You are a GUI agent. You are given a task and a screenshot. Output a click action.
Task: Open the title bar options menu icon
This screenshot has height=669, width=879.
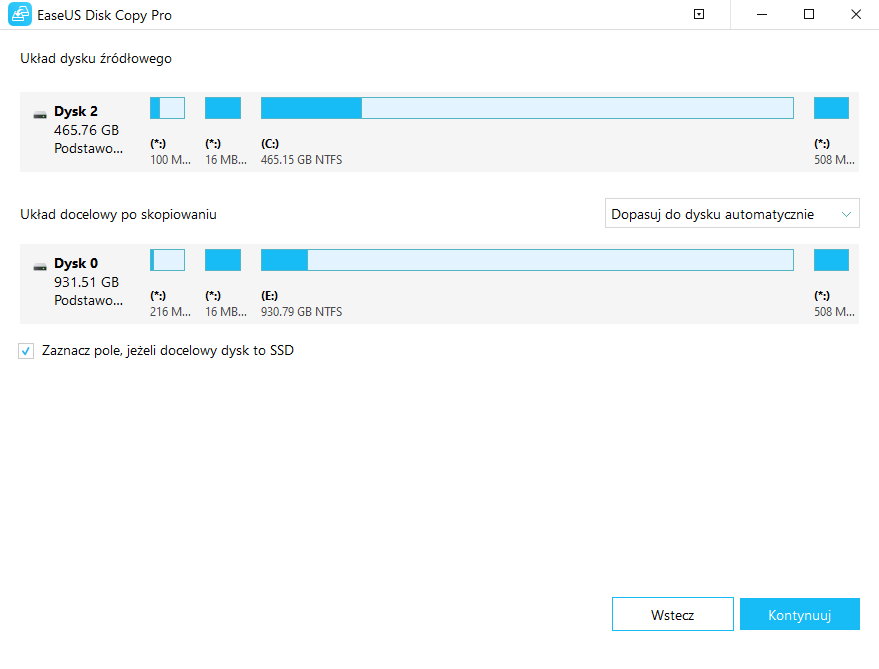pyautogui.click(x=699, y=15)
